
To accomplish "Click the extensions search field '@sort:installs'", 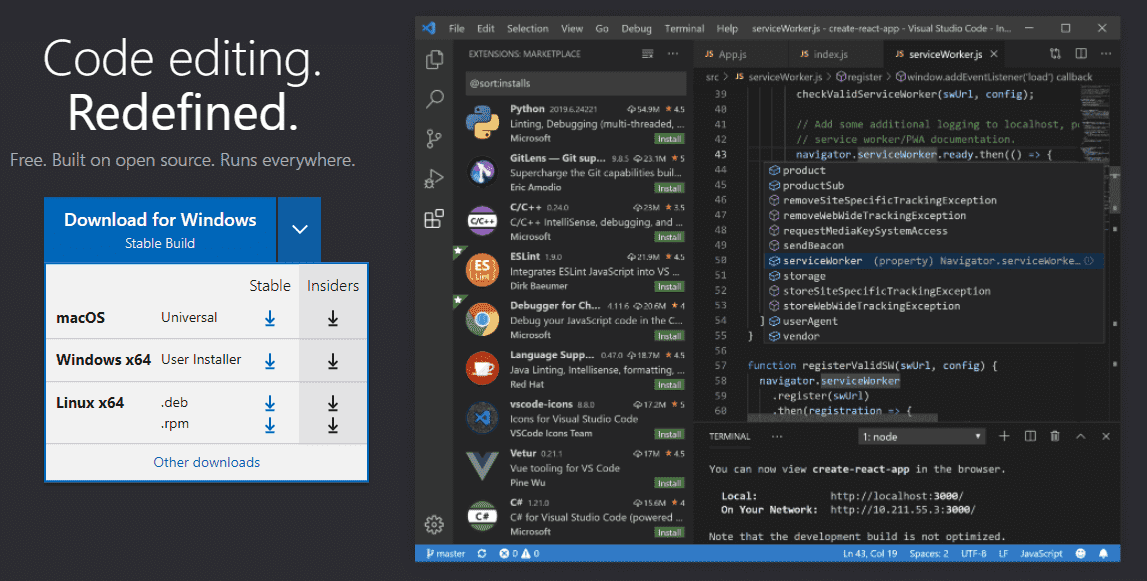I will pyautogui.click(x=575, y=84).
